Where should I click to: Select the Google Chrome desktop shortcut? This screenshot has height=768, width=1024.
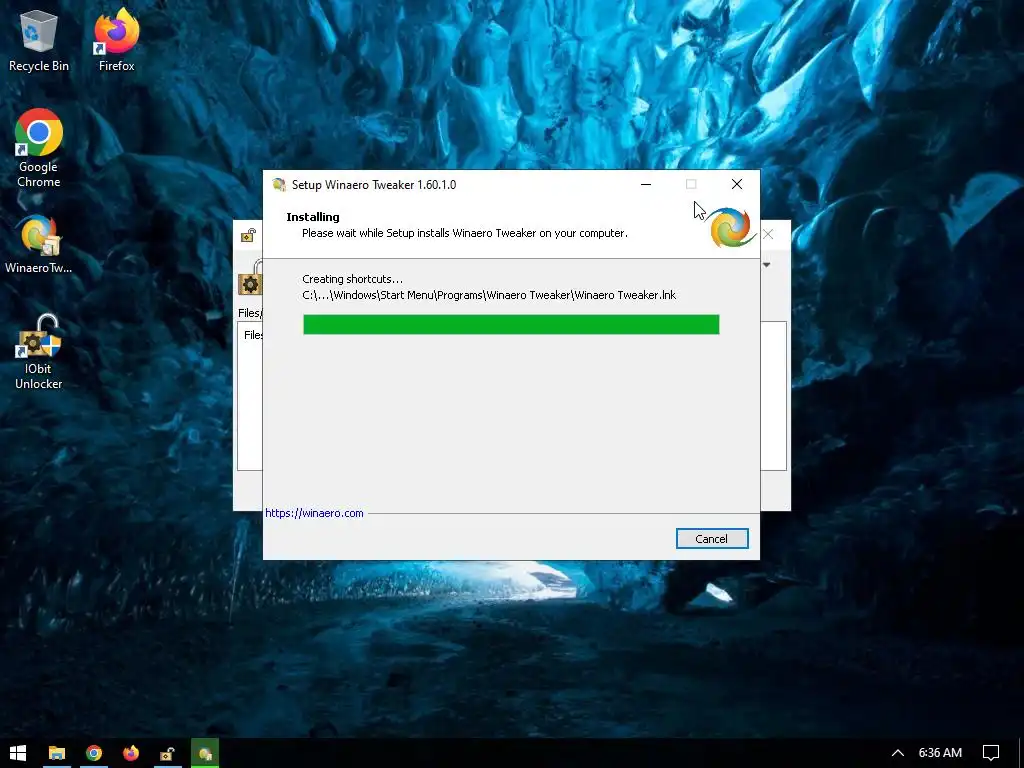pyautogui.click(x=39, y=148)
